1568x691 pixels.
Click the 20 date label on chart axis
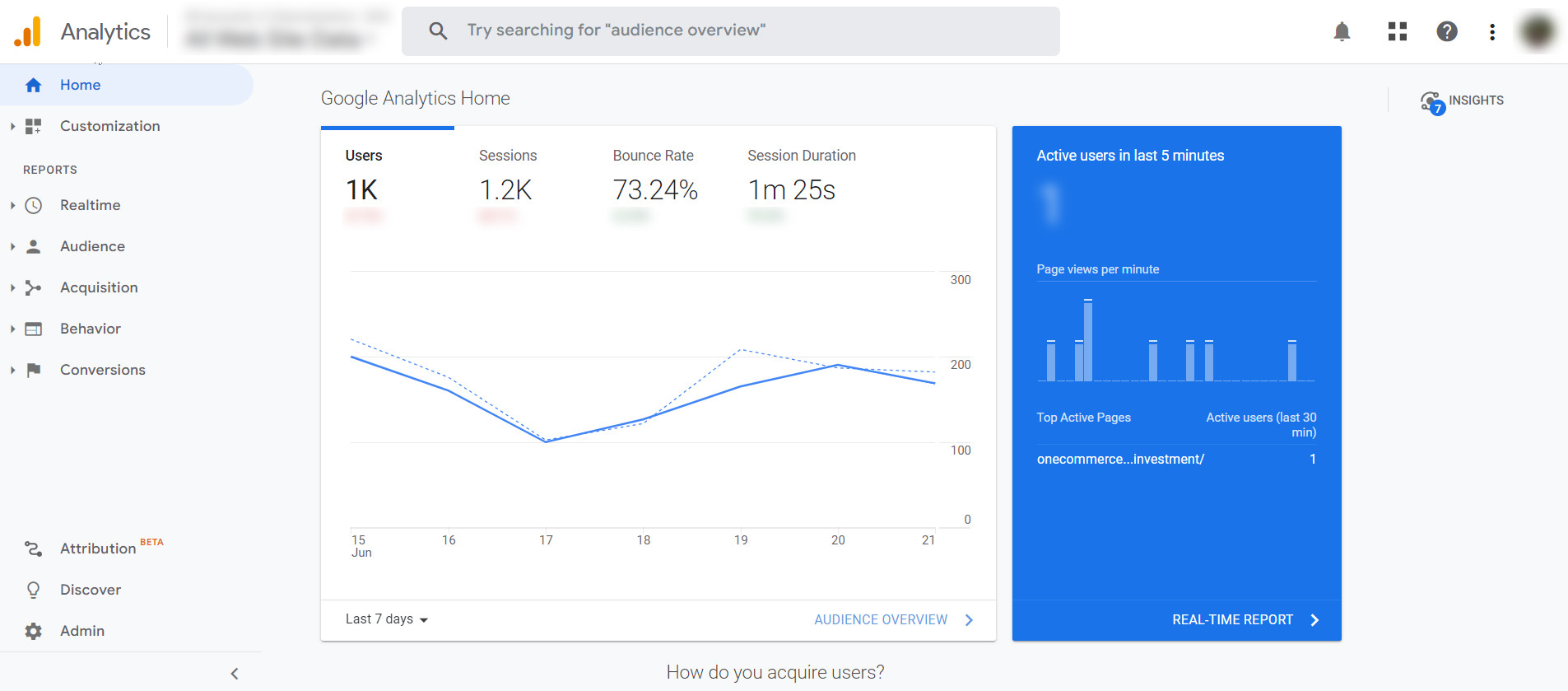[838, 540]
